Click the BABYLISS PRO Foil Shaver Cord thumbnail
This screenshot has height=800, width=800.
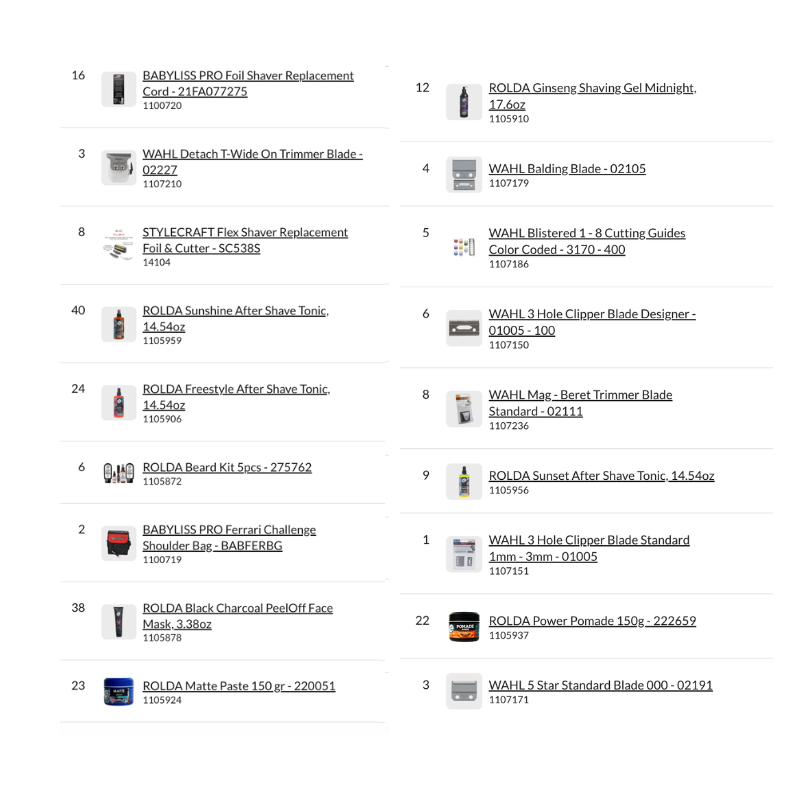[118, 89]
